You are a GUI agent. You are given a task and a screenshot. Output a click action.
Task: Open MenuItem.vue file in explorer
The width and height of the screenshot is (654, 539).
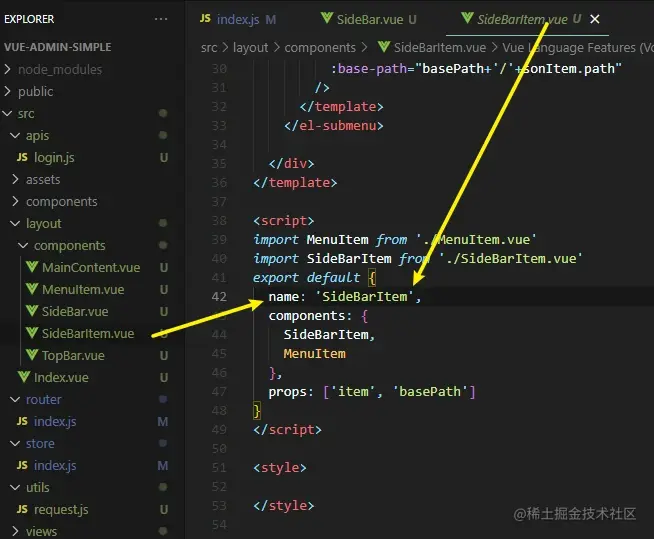(83, 290)
